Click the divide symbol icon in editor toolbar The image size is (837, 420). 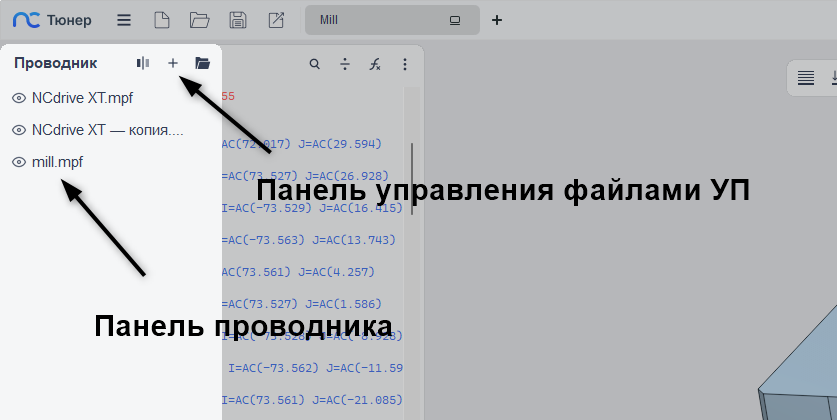[345, 64]
